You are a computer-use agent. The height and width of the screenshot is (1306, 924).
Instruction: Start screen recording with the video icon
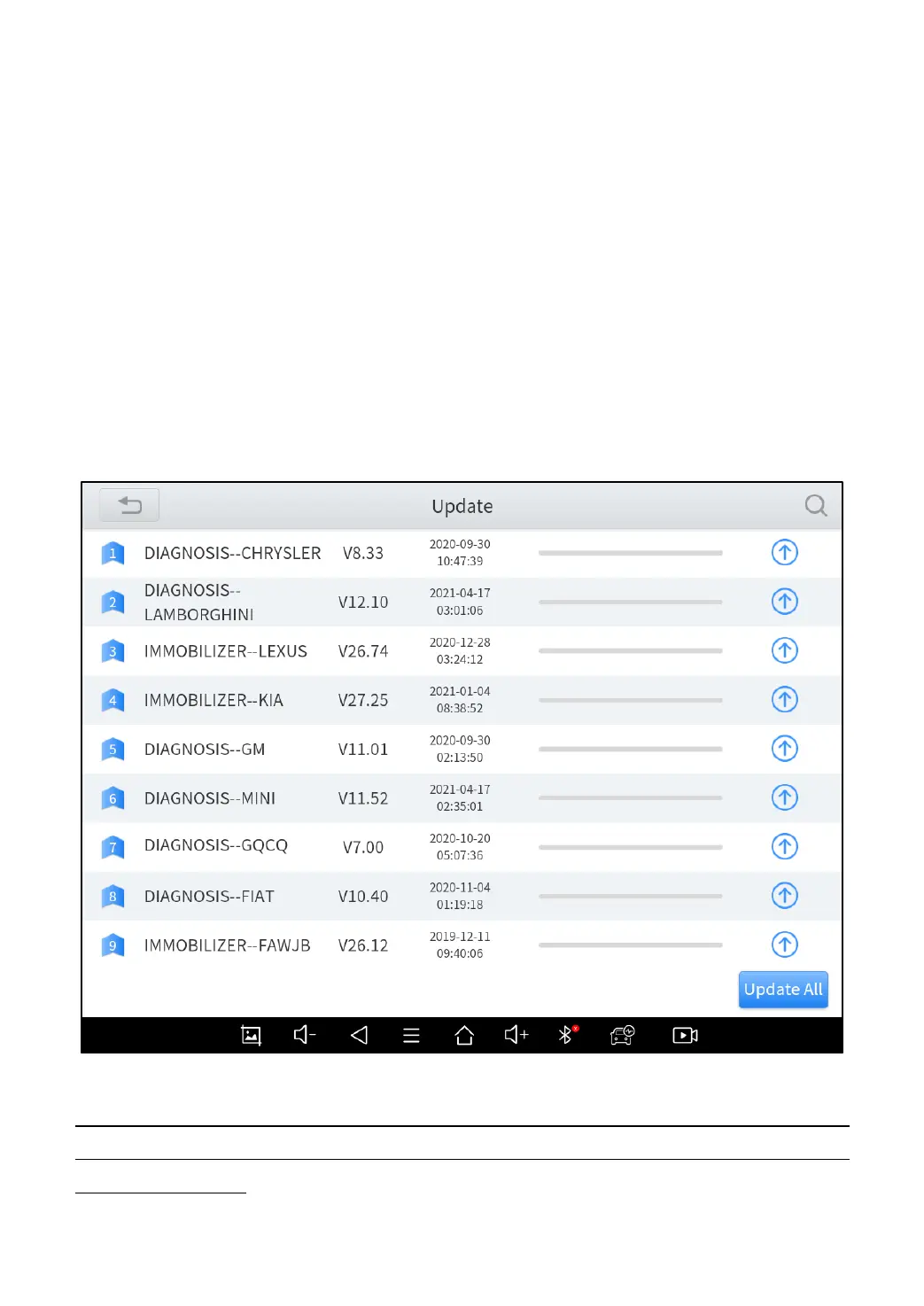685,1035
